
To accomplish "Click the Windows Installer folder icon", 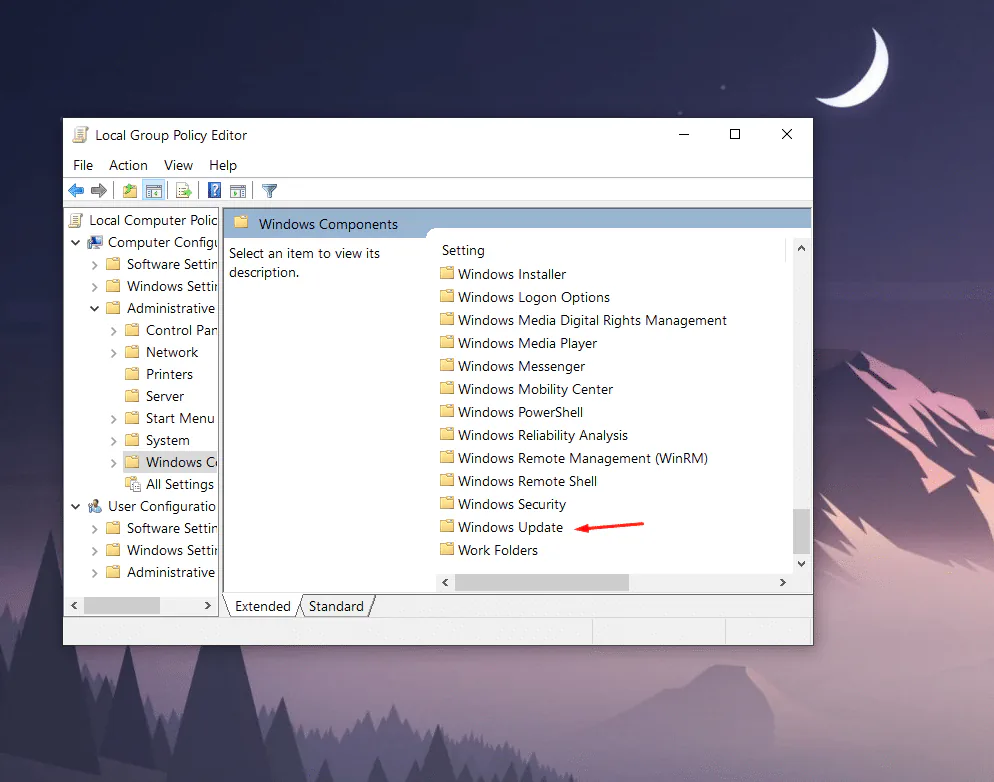I will click(x=447, y=273).
